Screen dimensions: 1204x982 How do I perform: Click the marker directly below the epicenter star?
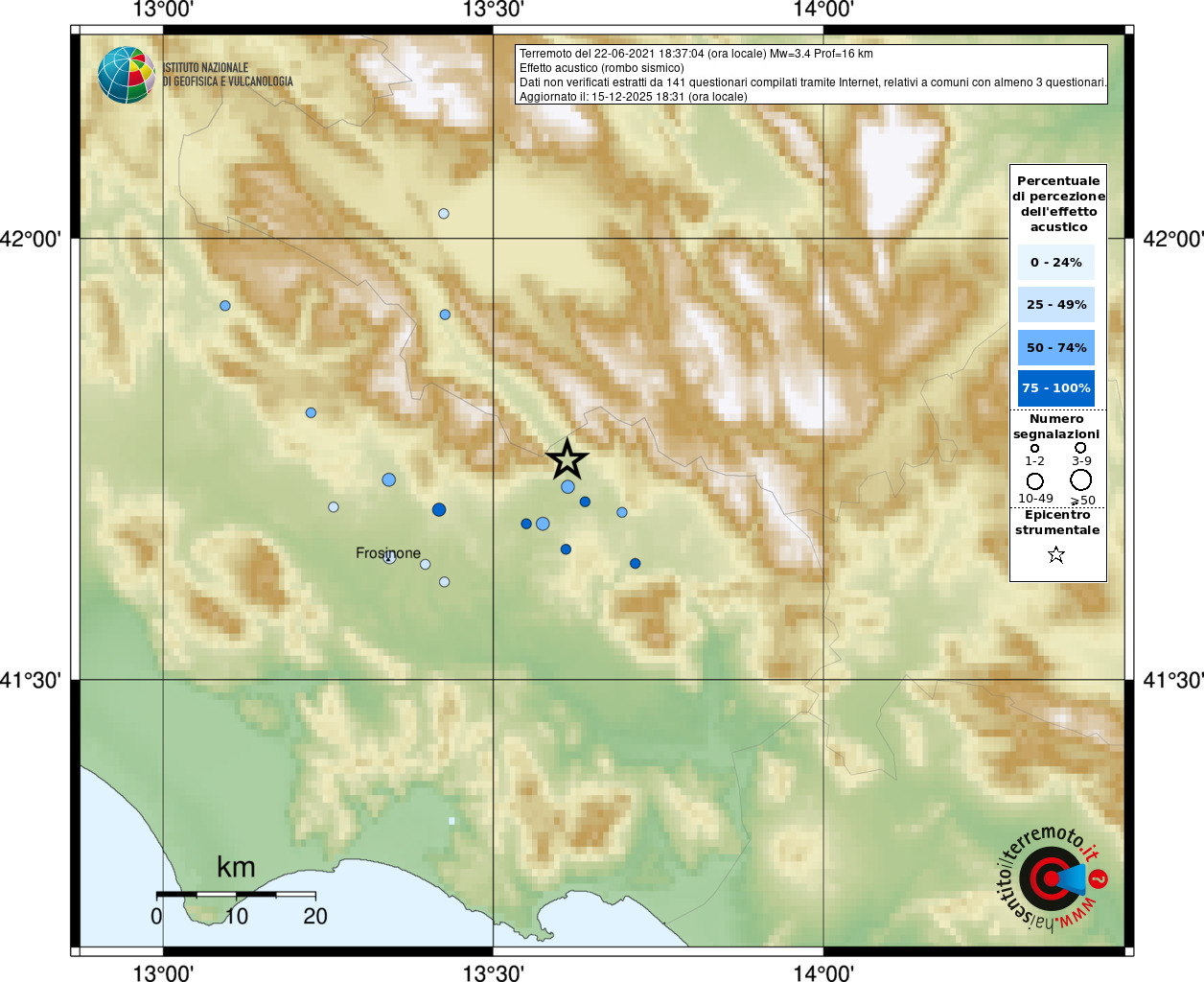point(567,487)
